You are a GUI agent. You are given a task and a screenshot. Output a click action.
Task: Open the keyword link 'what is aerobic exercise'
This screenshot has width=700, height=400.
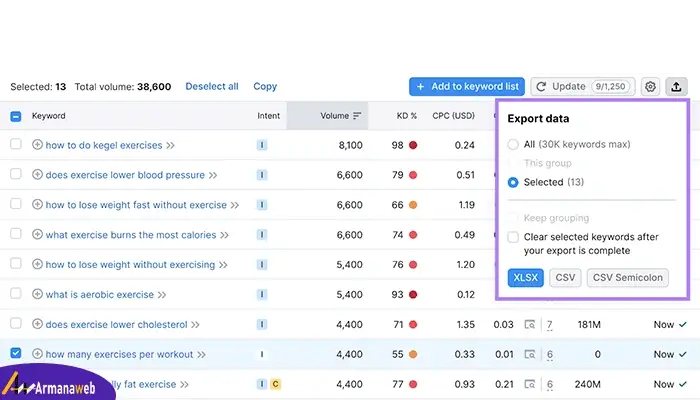pyautogui.click(x=100, y=295)
